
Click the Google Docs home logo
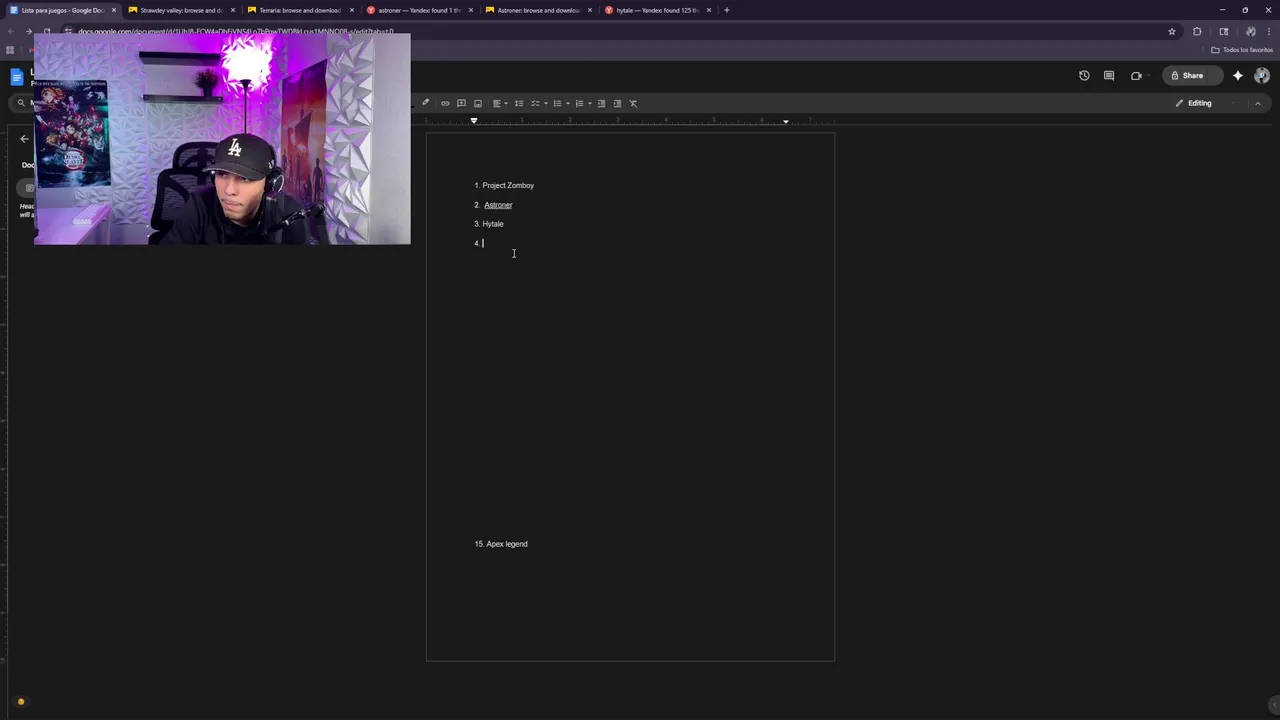(16, 77)
